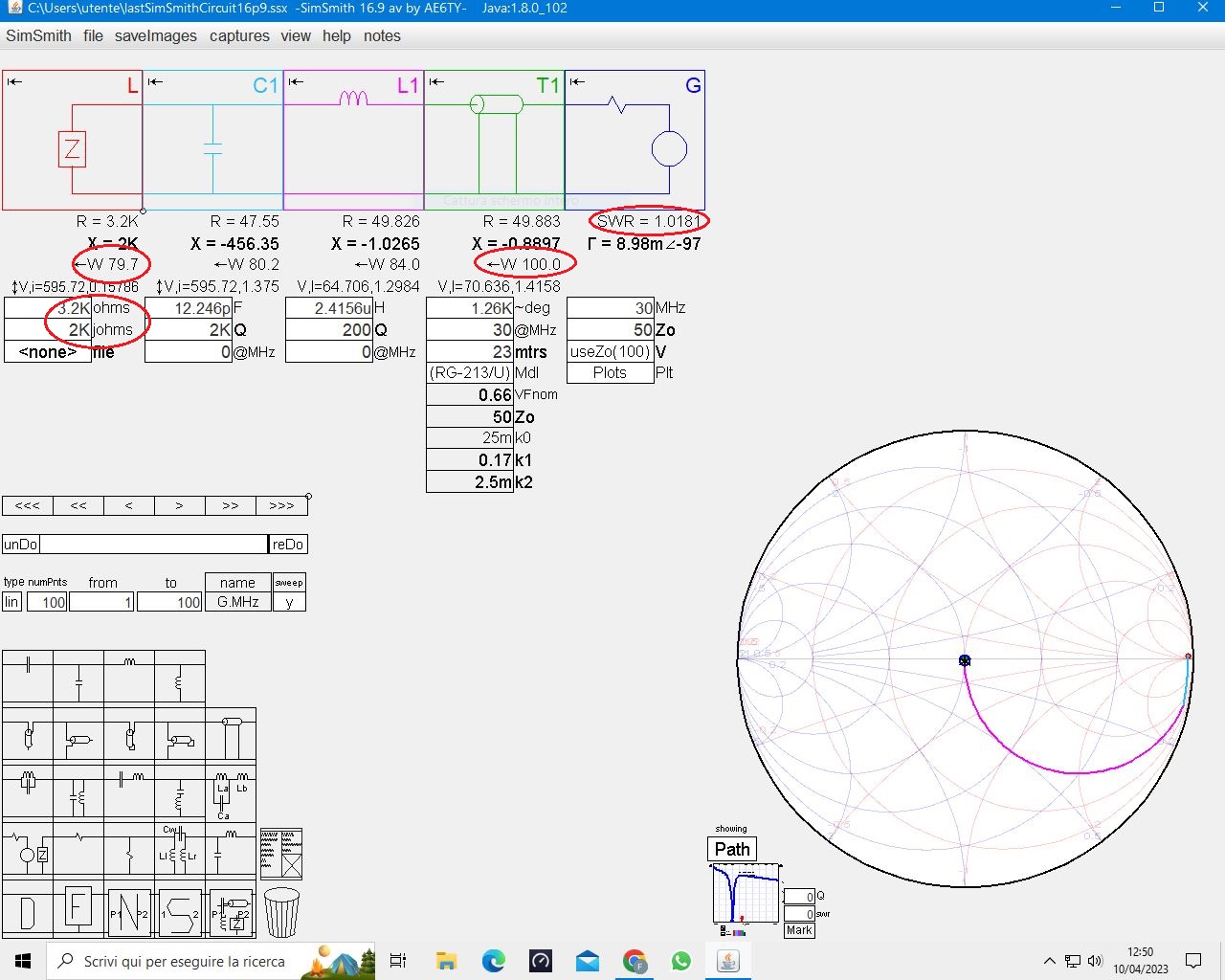This screenshot has height=980, width=1225.
Task: Click the 2.4156u H inductor value field
Action: pyautogui.click(x=329, y=308)
